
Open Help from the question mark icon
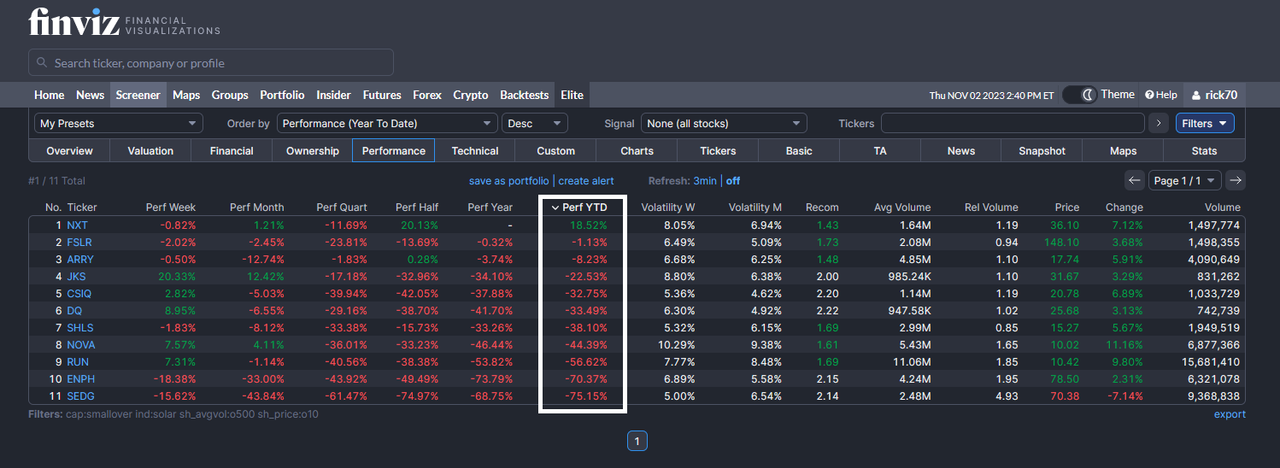click(x=1161, y=95)
